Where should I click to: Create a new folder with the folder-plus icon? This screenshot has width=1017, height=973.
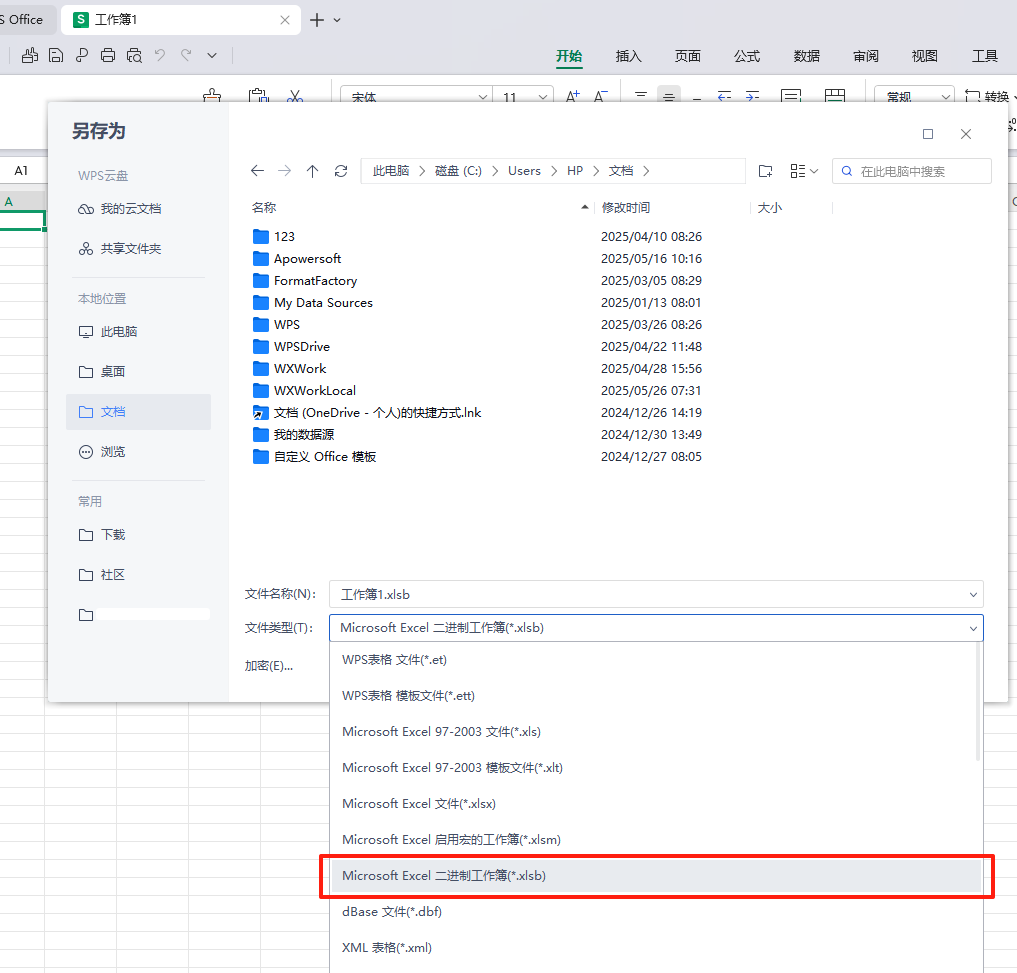pyautogui.click(x=765, y=171)
